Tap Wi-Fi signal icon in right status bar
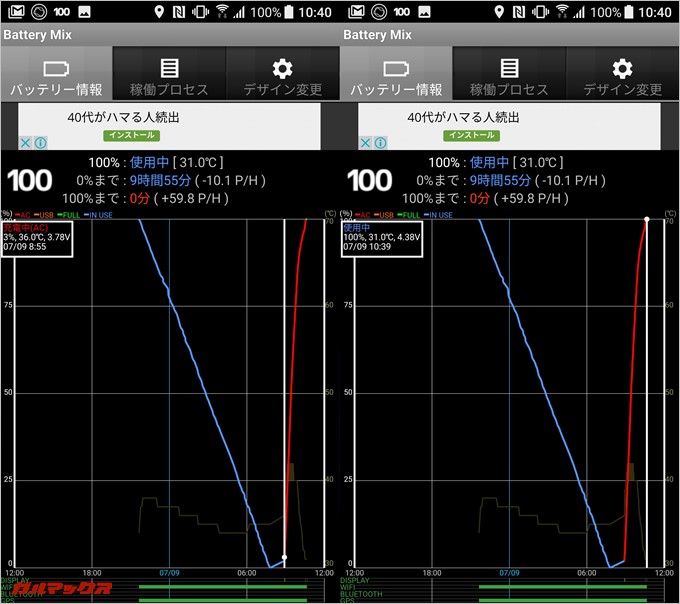 coord(562,12)
